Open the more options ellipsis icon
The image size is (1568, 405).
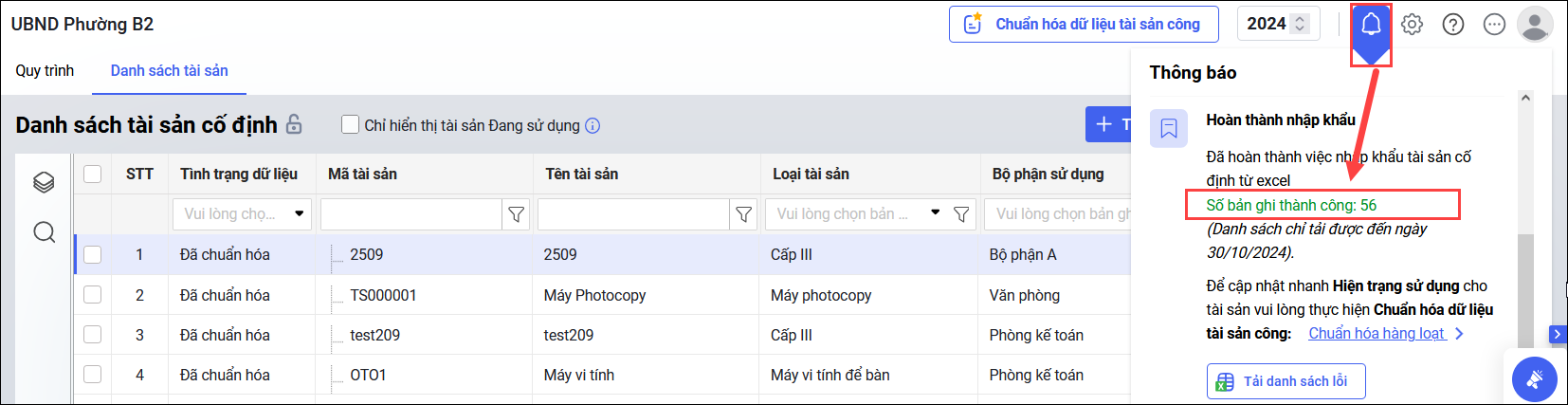point(1494,25)
